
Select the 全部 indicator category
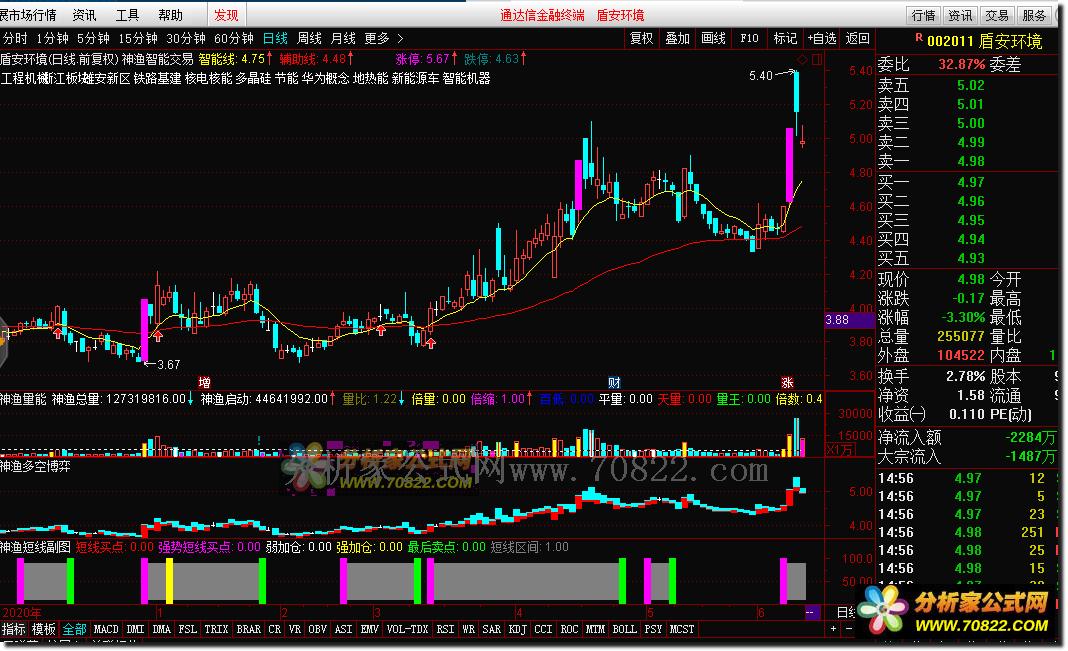point(74,629)
